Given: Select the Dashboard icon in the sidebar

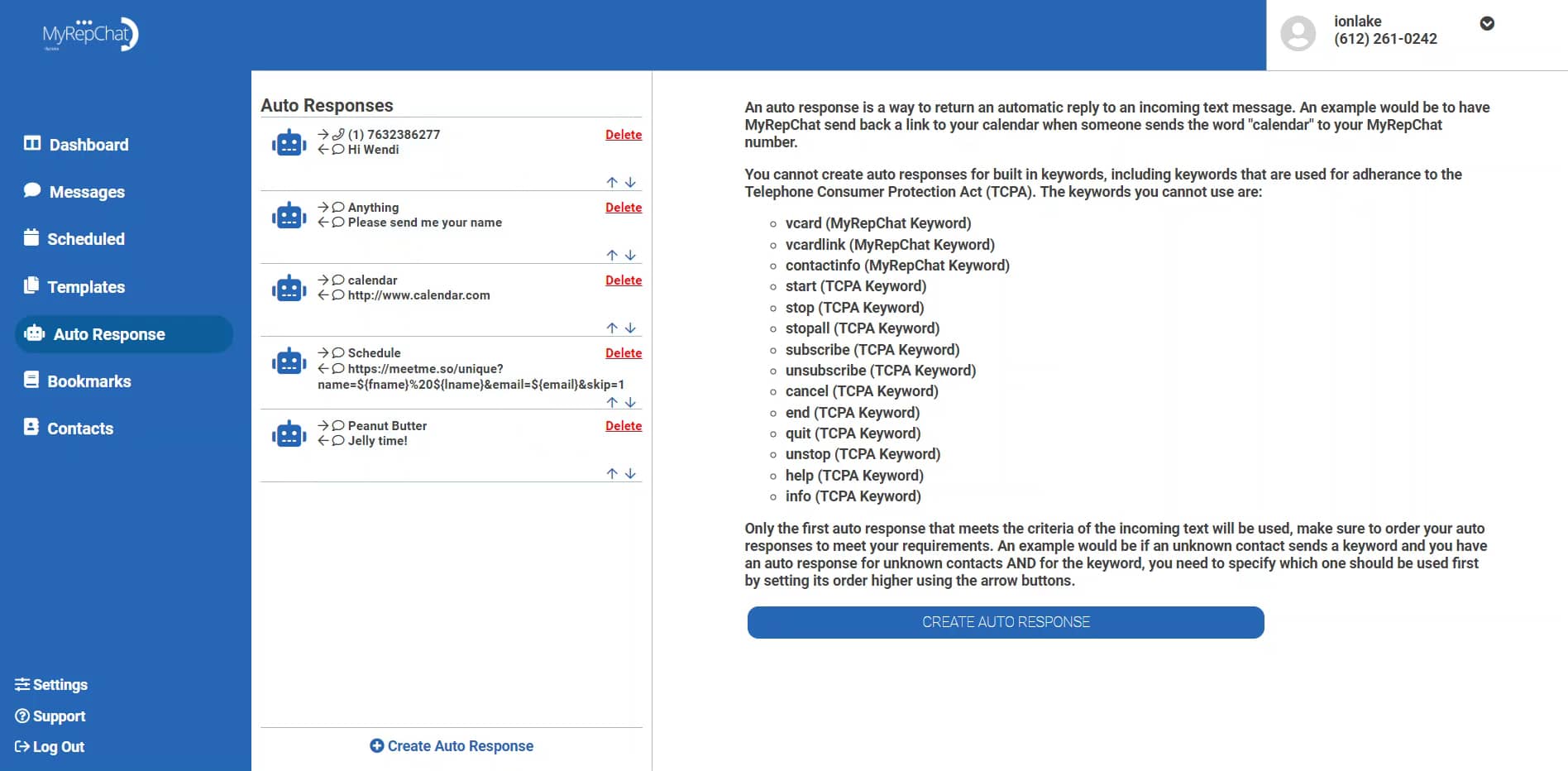Looking at the screenshot, I should pos(31,144).
